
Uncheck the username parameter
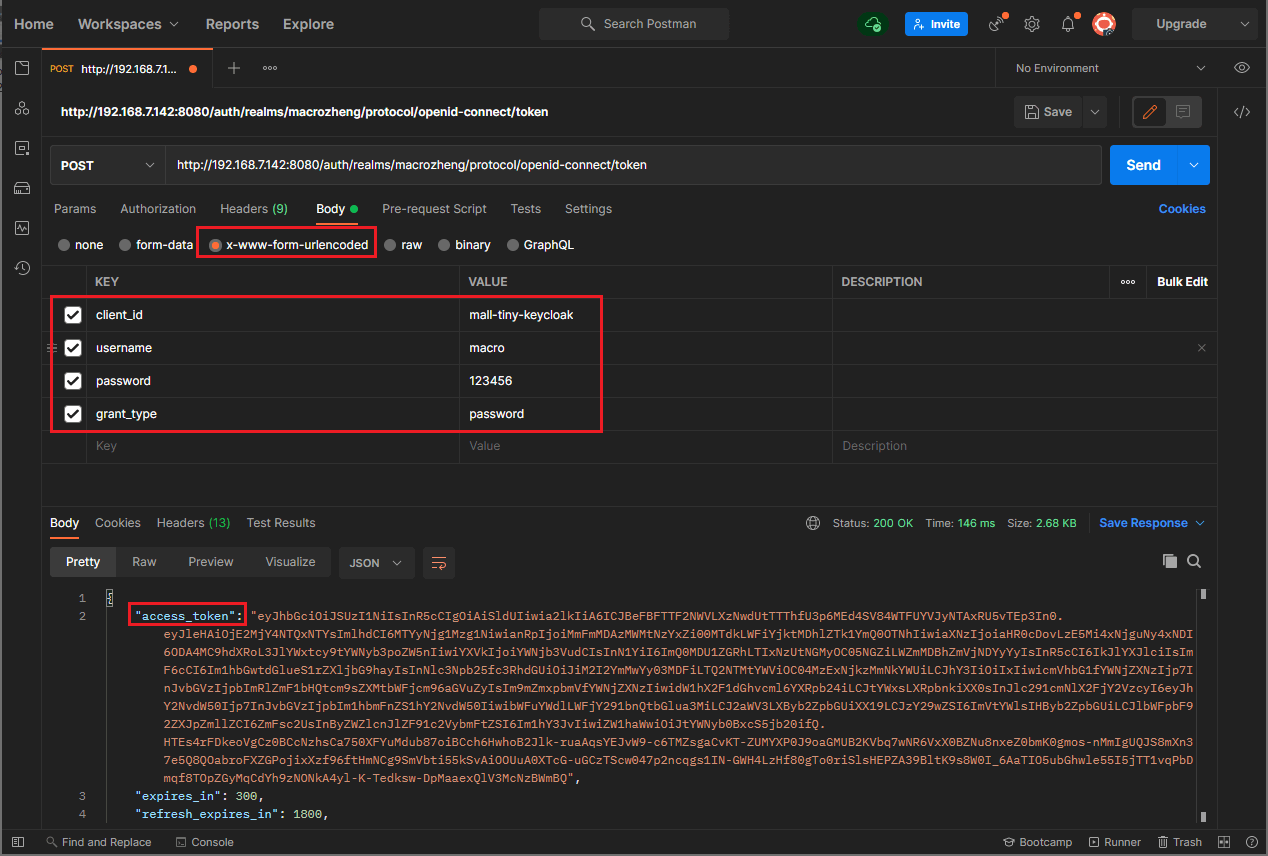pos(73,348)
